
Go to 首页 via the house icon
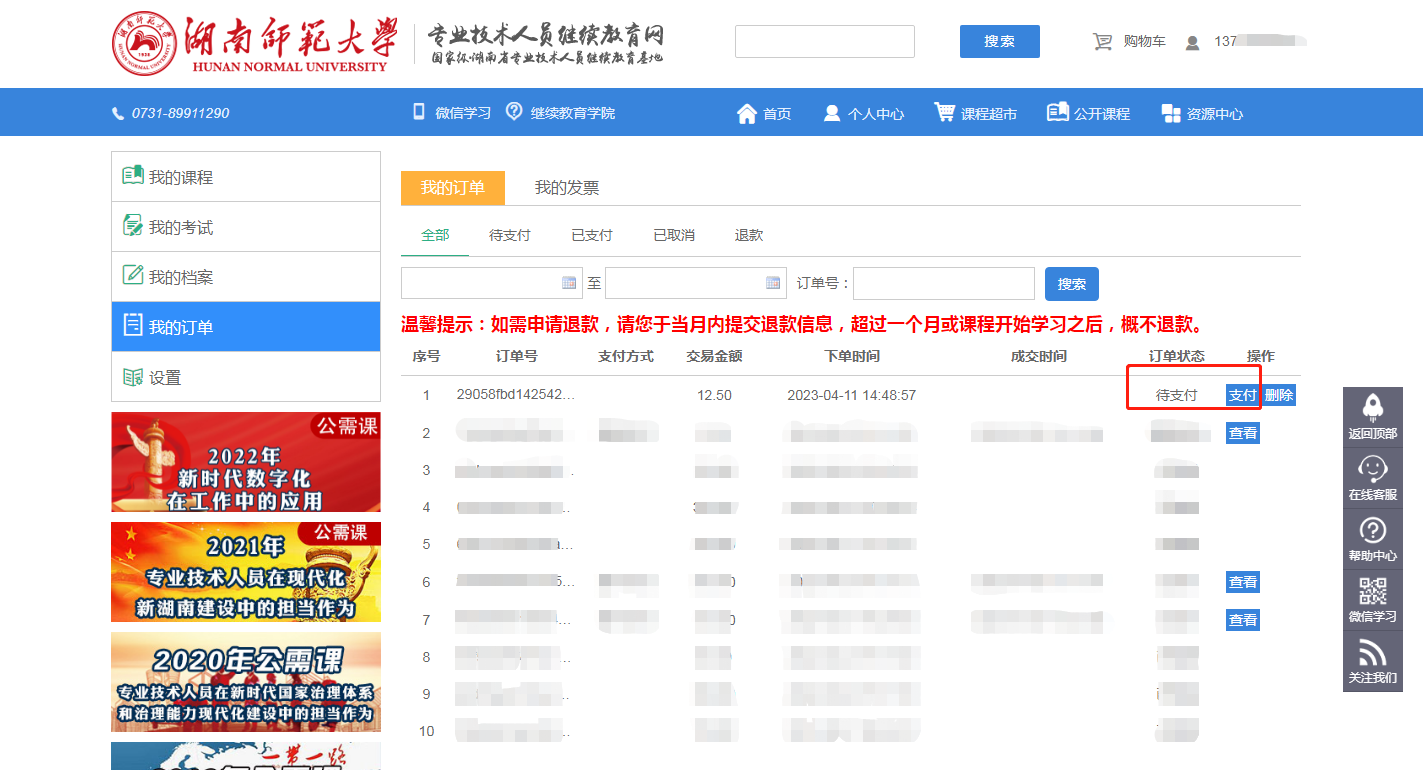(747, 113)
